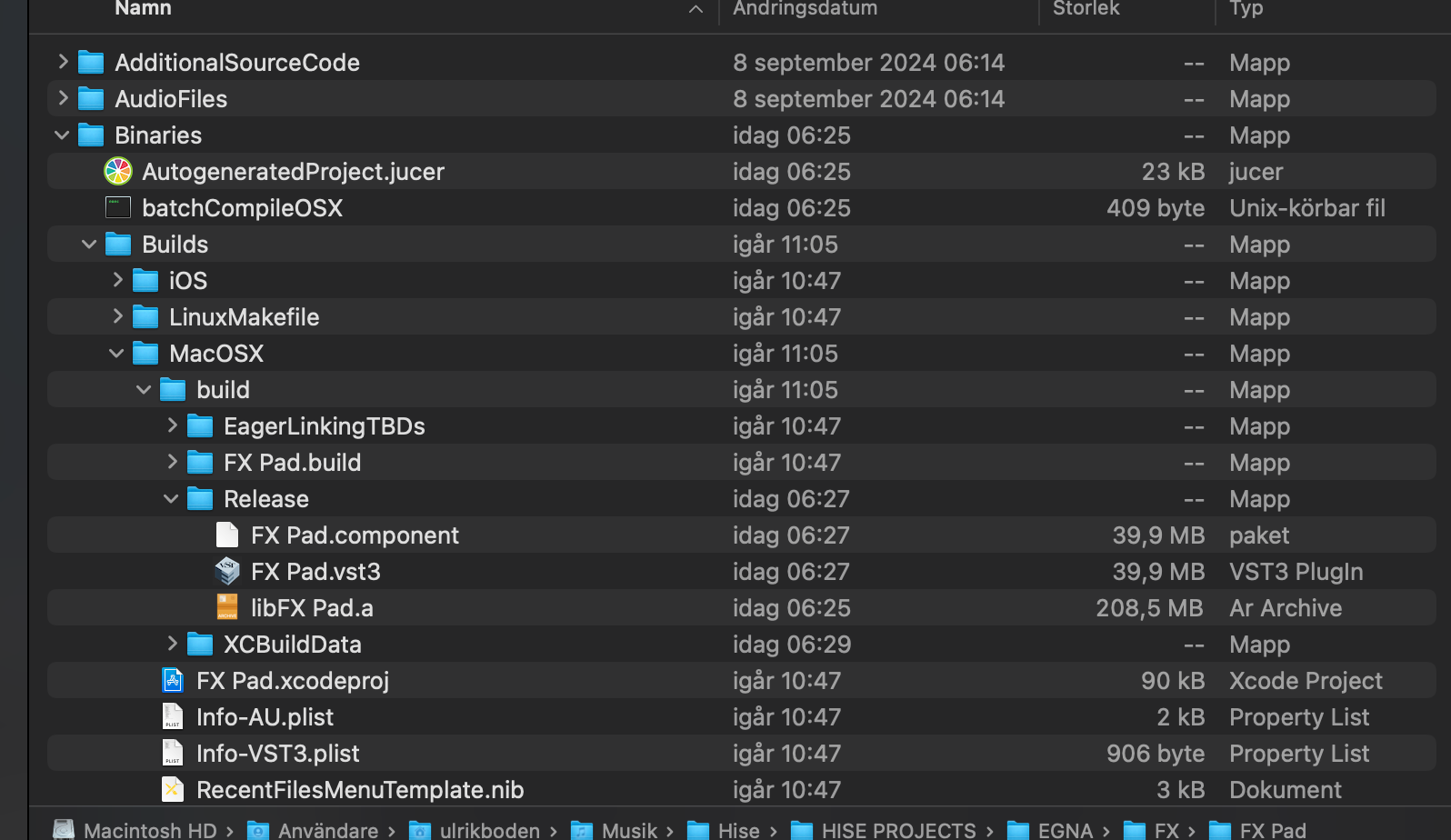Click the AdditionalSourceCode folder icon
This screenshot has height=840, width=1451.
(91, 62)
